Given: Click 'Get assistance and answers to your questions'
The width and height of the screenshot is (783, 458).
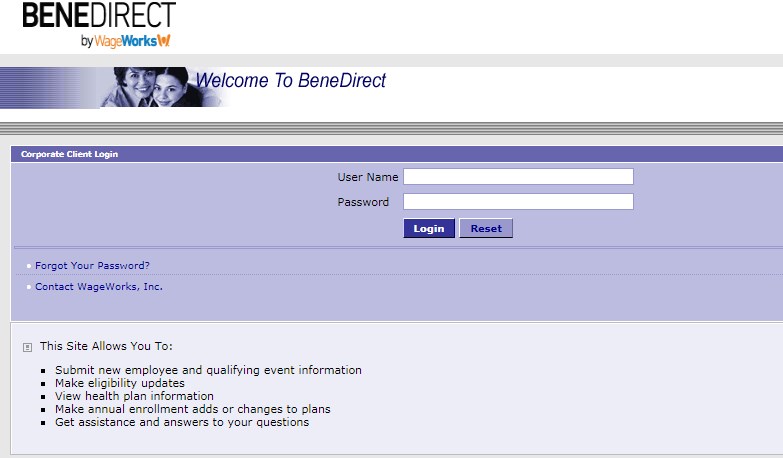Looking at the screenshot, I should 182,422.
